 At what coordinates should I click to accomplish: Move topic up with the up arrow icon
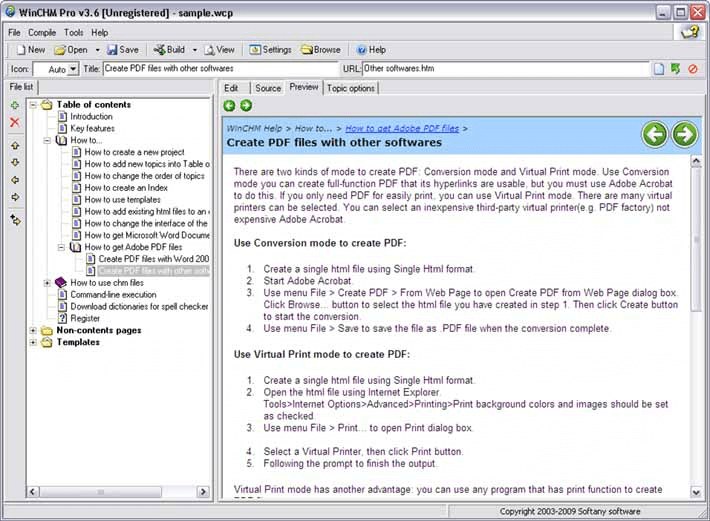[x=14, y=145]
